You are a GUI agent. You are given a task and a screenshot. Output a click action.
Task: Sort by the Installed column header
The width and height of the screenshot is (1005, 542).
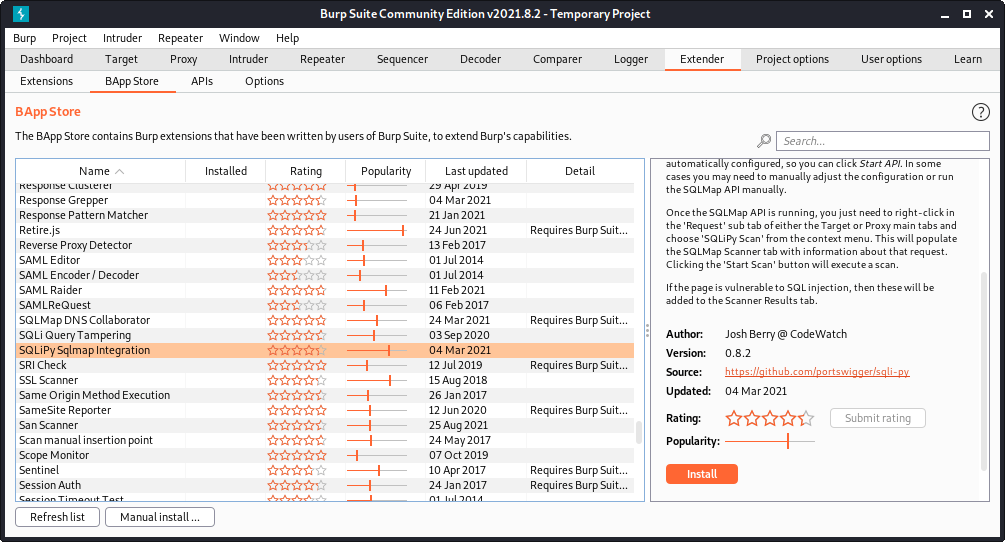coord(226,171)
